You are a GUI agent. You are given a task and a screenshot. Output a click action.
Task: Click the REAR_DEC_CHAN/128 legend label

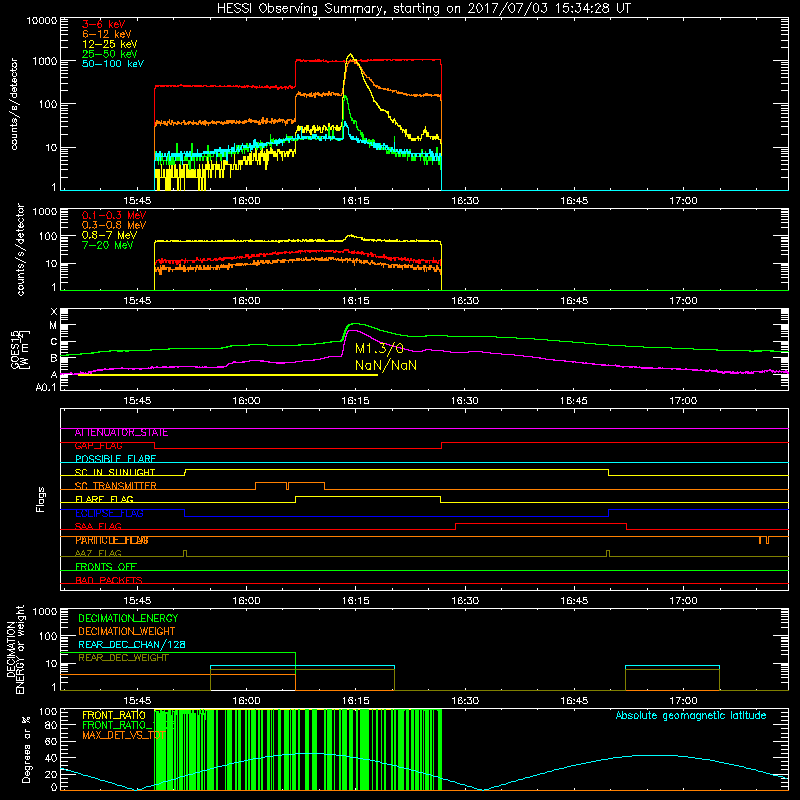pyautogui.click(x=132, y=645)
